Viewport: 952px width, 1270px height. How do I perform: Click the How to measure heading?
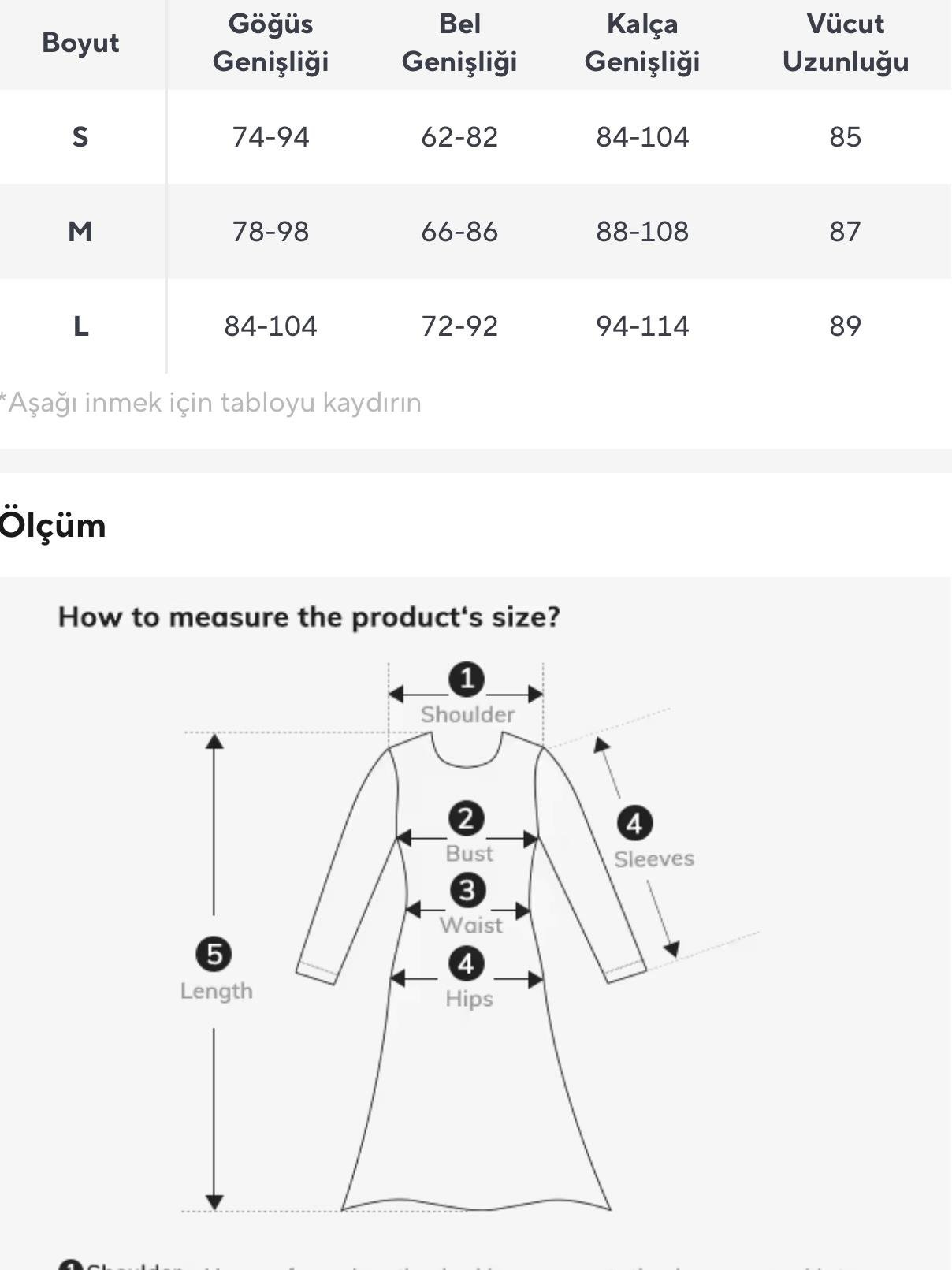(x=309, y=616)
